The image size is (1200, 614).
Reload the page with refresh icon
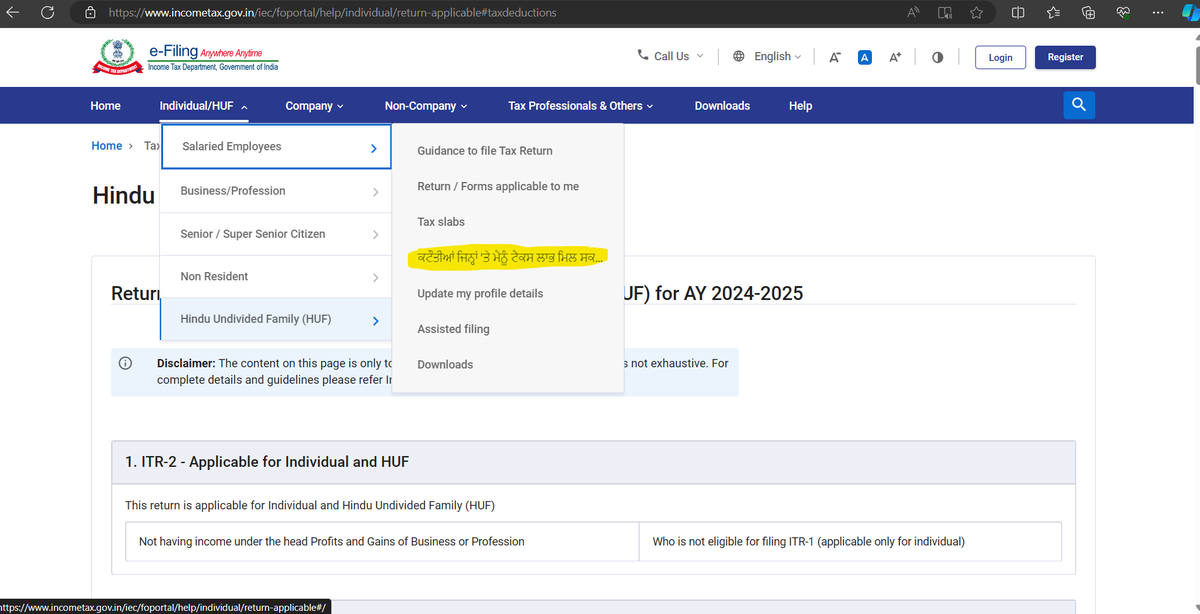[48, 13]
